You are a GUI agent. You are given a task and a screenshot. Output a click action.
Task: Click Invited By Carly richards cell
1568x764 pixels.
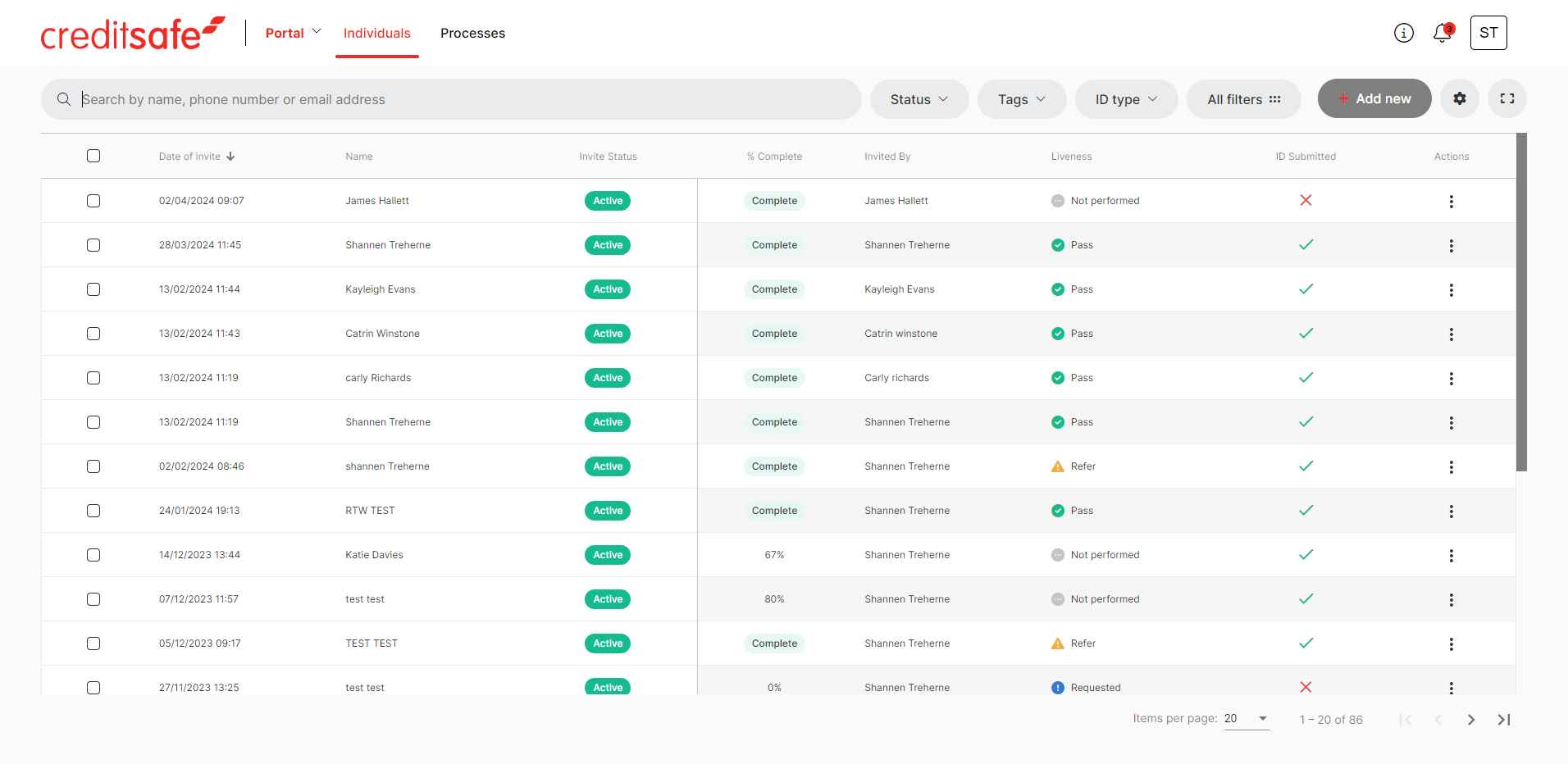point(896,378)
